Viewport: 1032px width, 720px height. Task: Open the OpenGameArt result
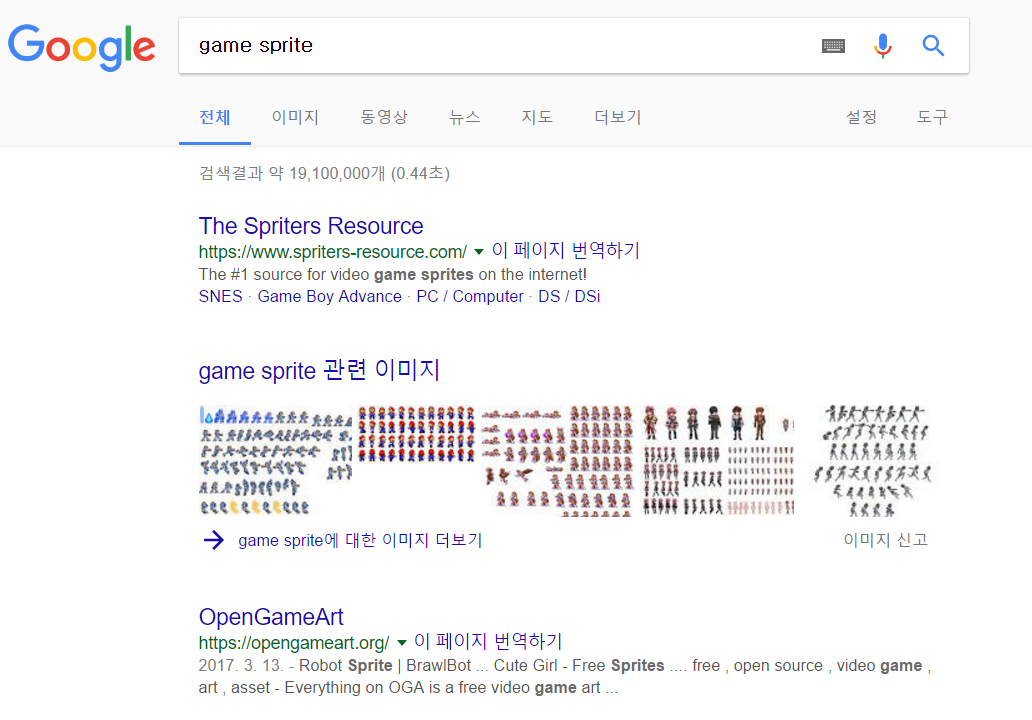tap(271, 617)
